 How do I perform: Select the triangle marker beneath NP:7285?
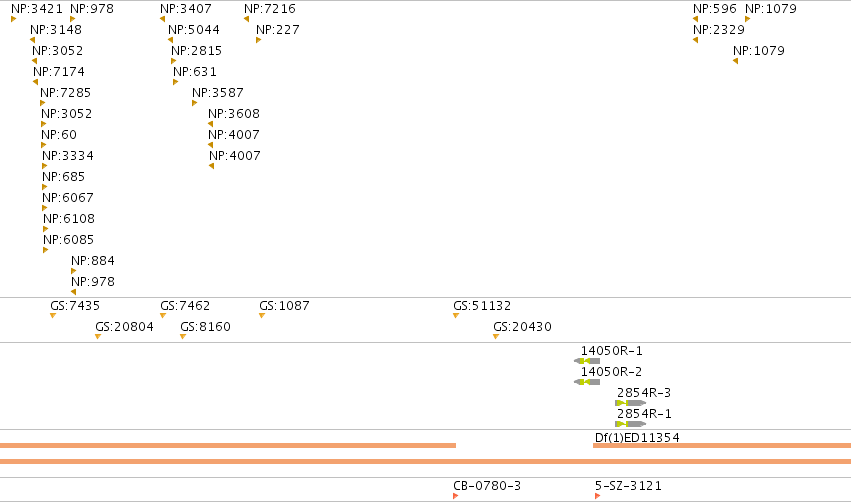point(43,103)
